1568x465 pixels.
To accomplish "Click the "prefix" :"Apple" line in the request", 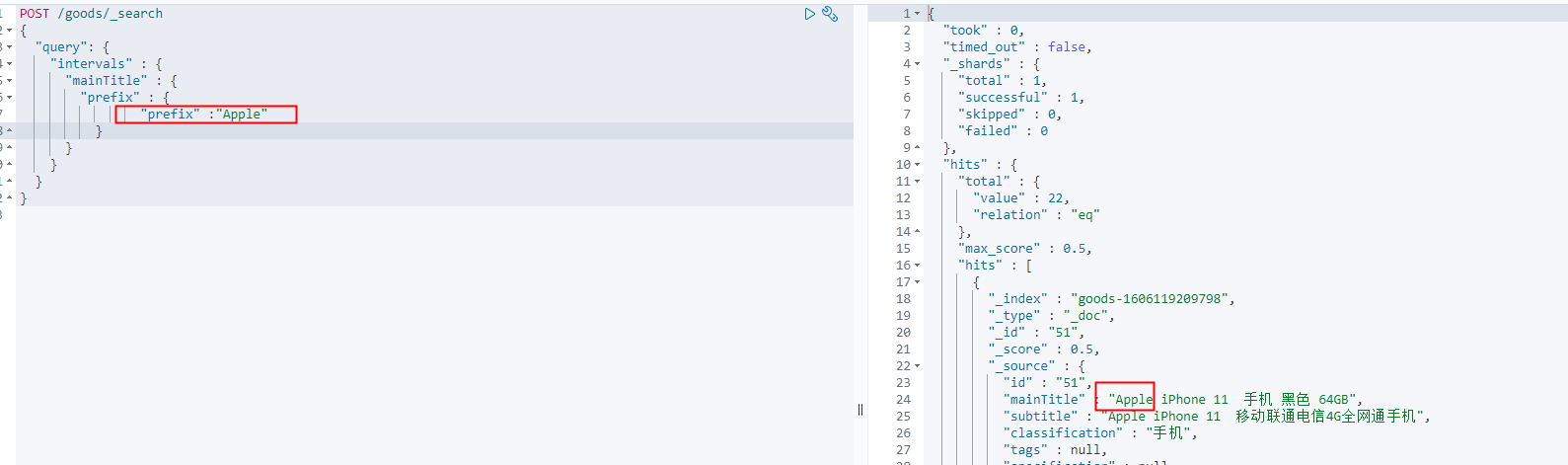I will click(203, 115).
